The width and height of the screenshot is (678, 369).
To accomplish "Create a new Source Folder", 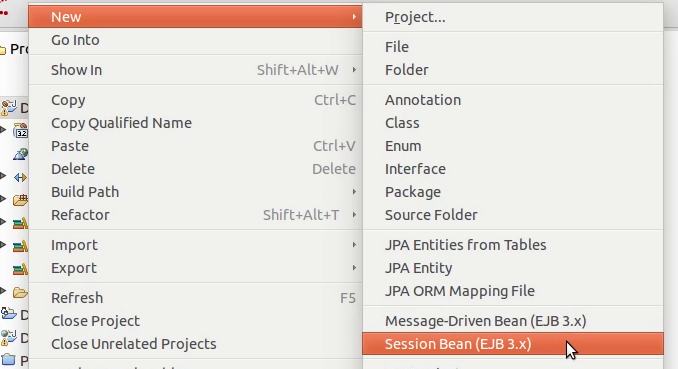I will pyautogui.click(x=513, y=215).
